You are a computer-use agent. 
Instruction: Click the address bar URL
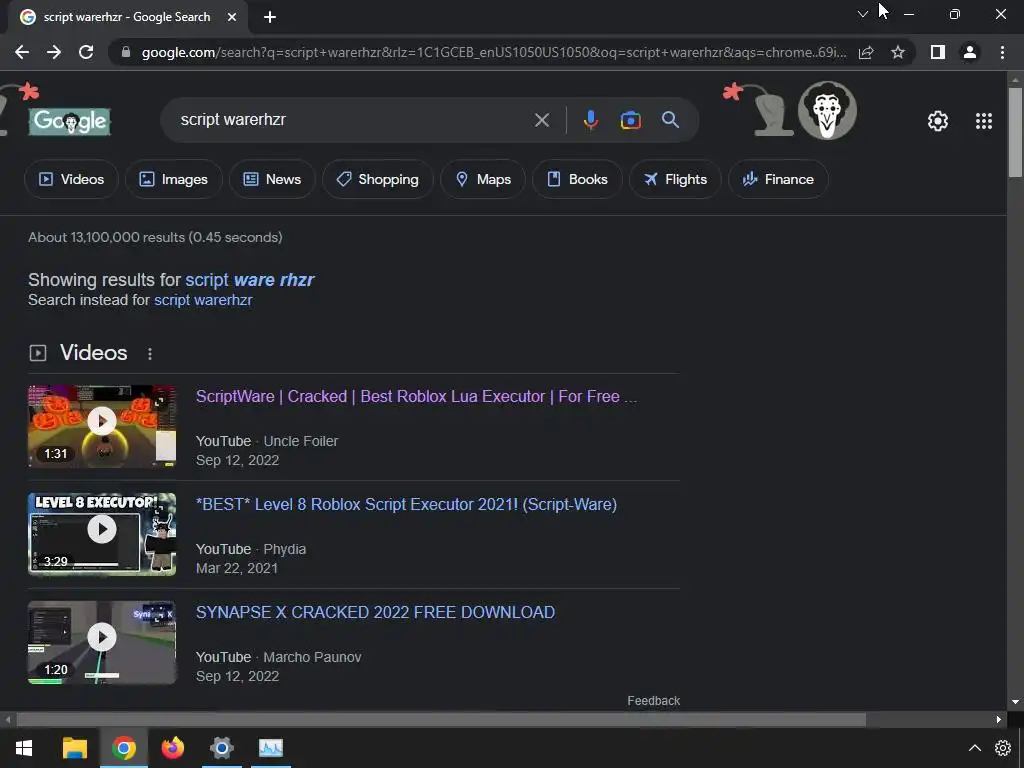(493, 52)
